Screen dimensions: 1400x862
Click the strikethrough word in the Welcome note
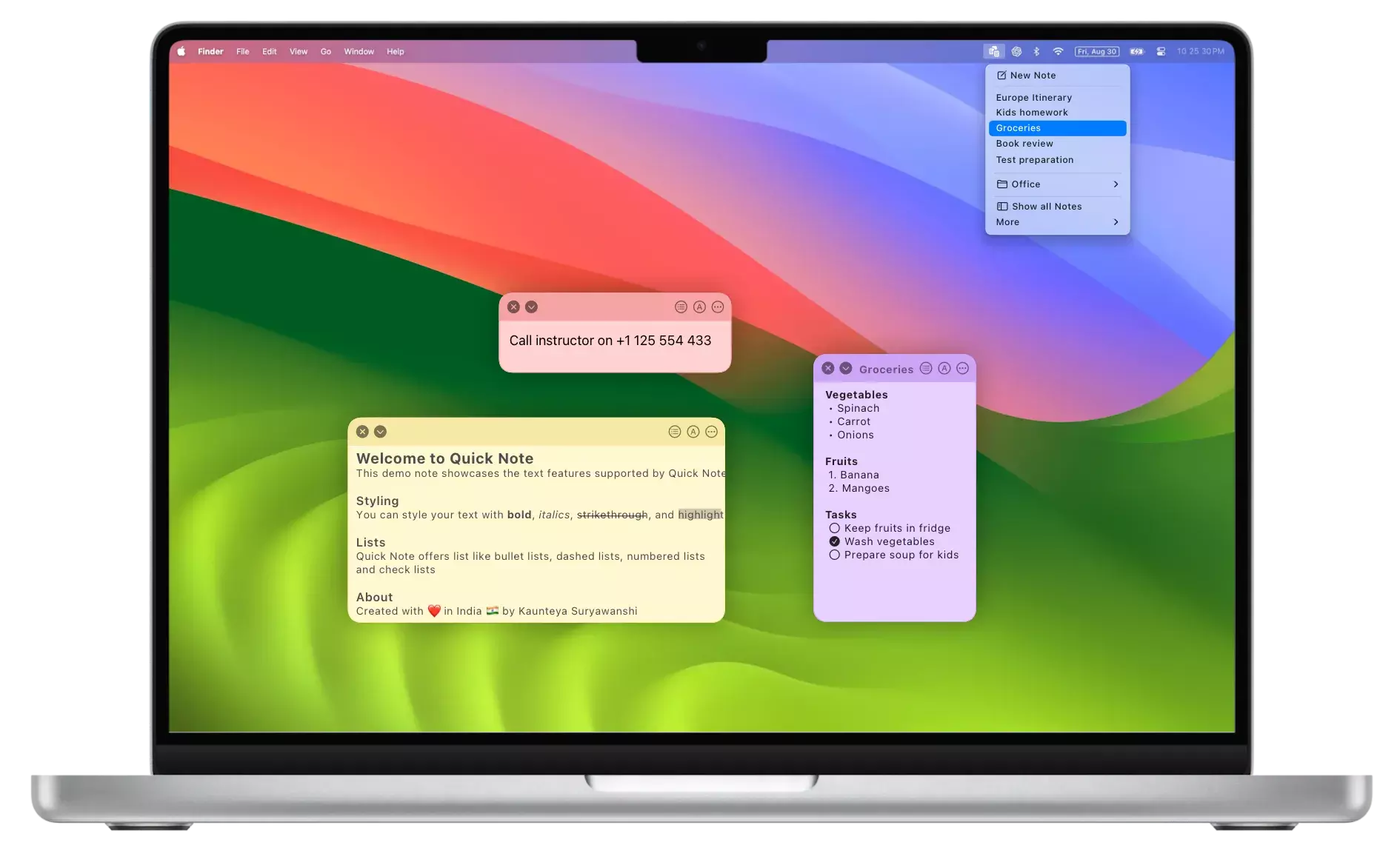[x=613, y=515]
